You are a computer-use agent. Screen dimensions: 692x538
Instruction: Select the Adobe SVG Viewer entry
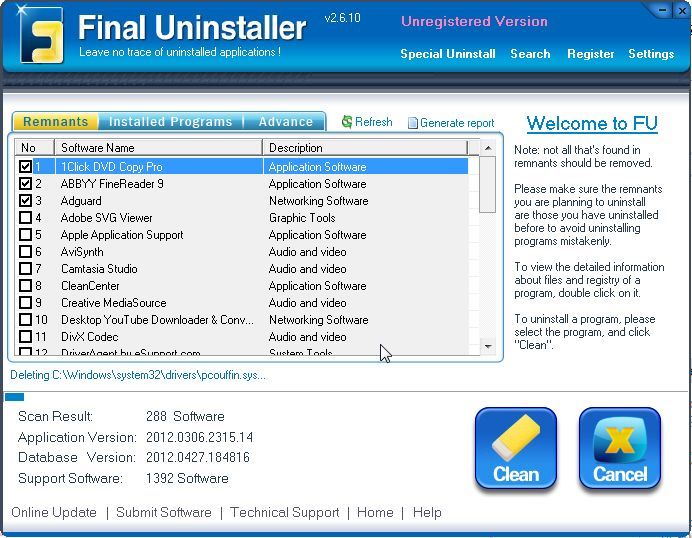(x=241, y=218)
